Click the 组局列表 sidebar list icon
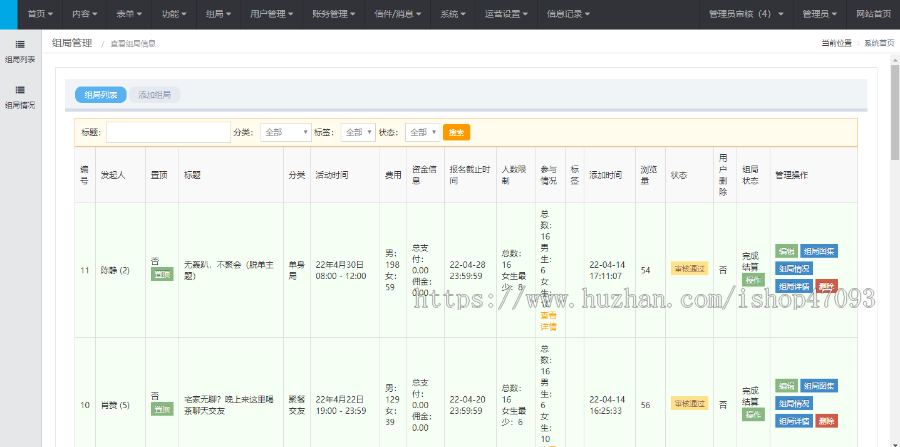Viewport: 900px width, 447px height. (19, 45)
